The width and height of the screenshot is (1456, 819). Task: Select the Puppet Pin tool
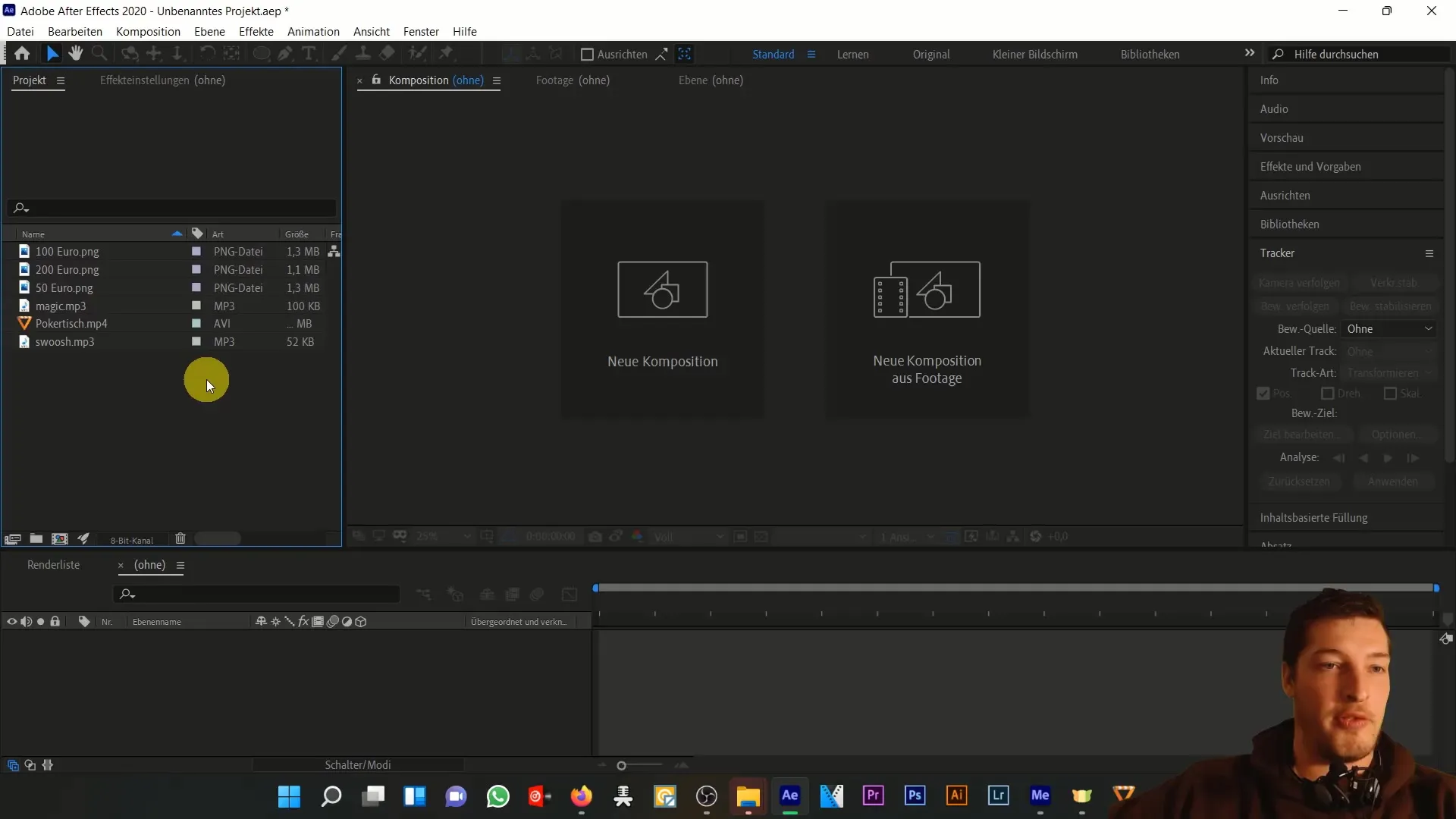pyautogui.click(x=447, y=54)
